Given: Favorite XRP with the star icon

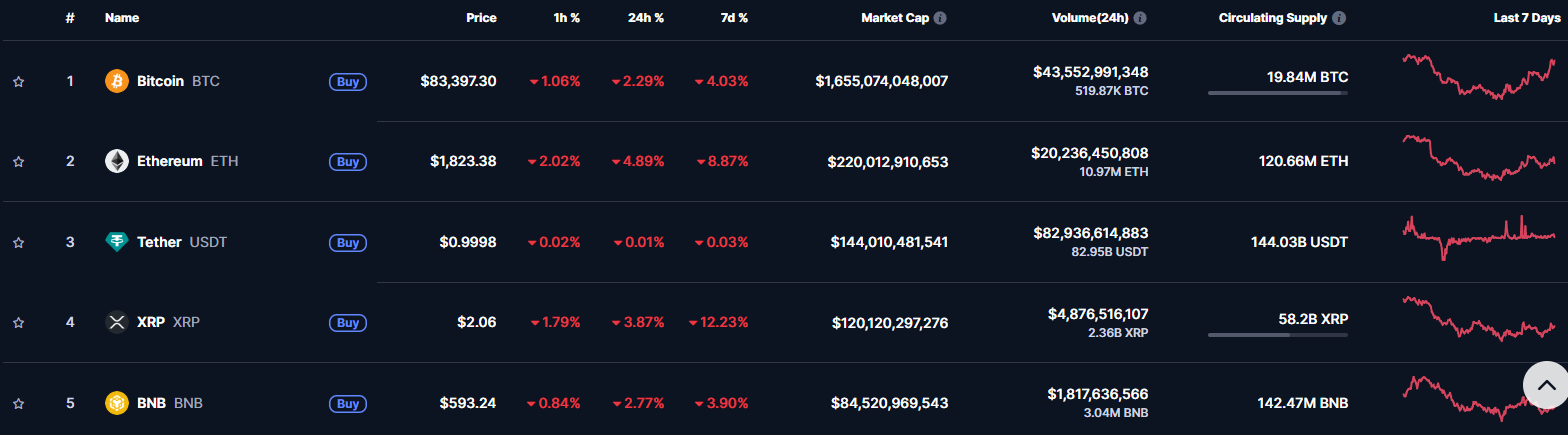Looking at the screenshot, I should click(x=18, y=323).
